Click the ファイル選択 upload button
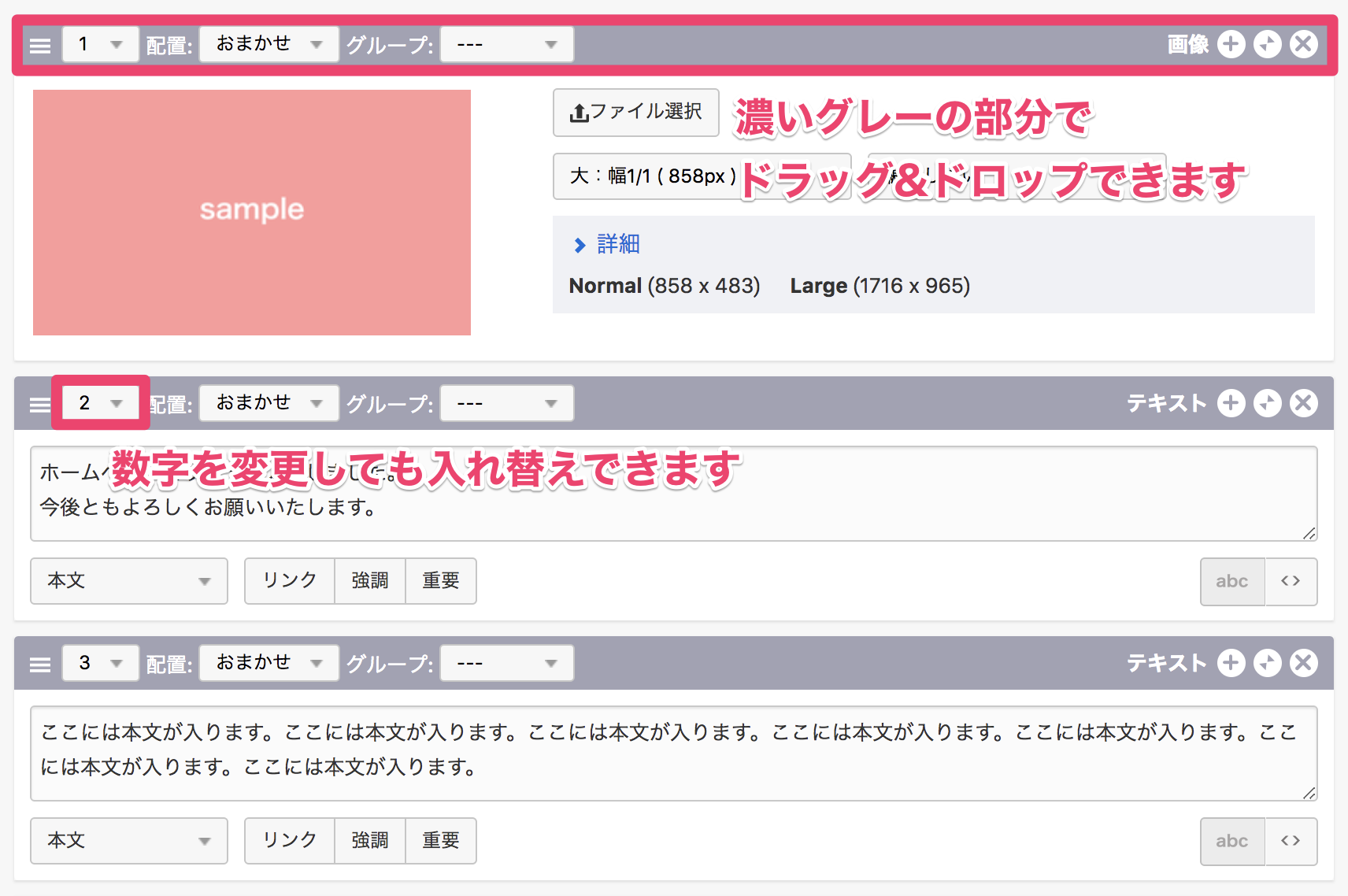Image resolution: width=1348 pixels, height=896 pixels. [635, 112]
